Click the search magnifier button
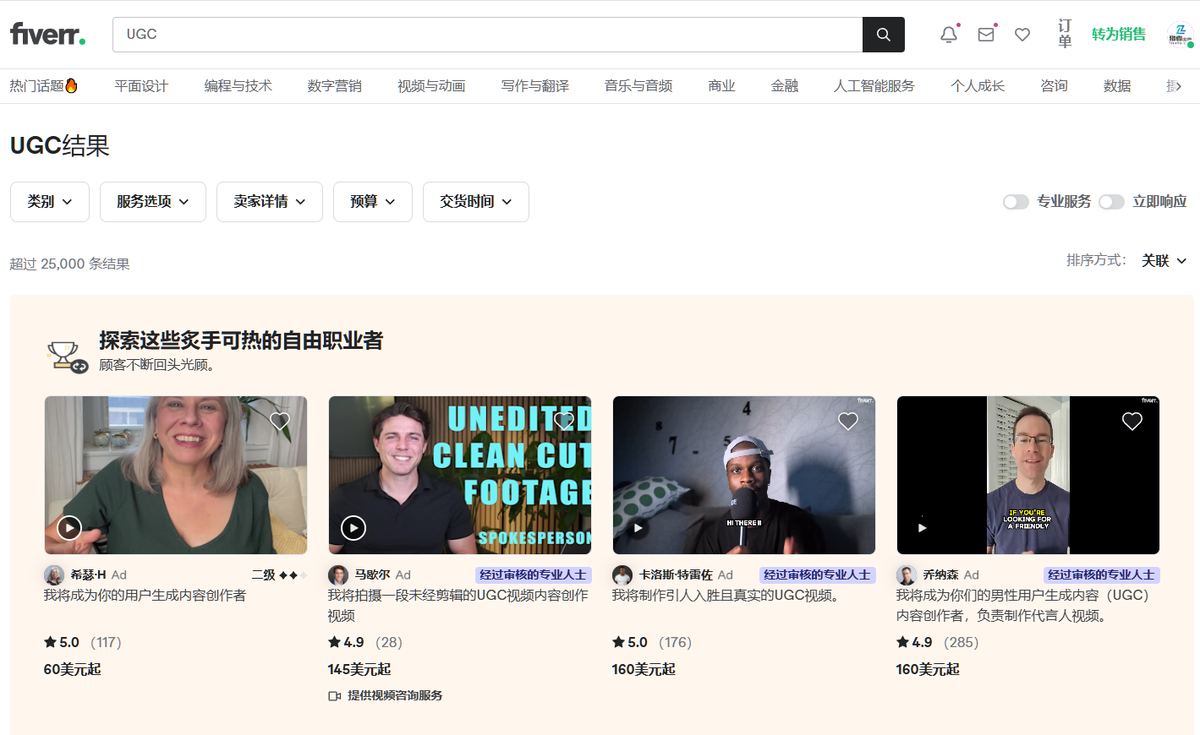1200x735 pixels. (x=883, y=34)
